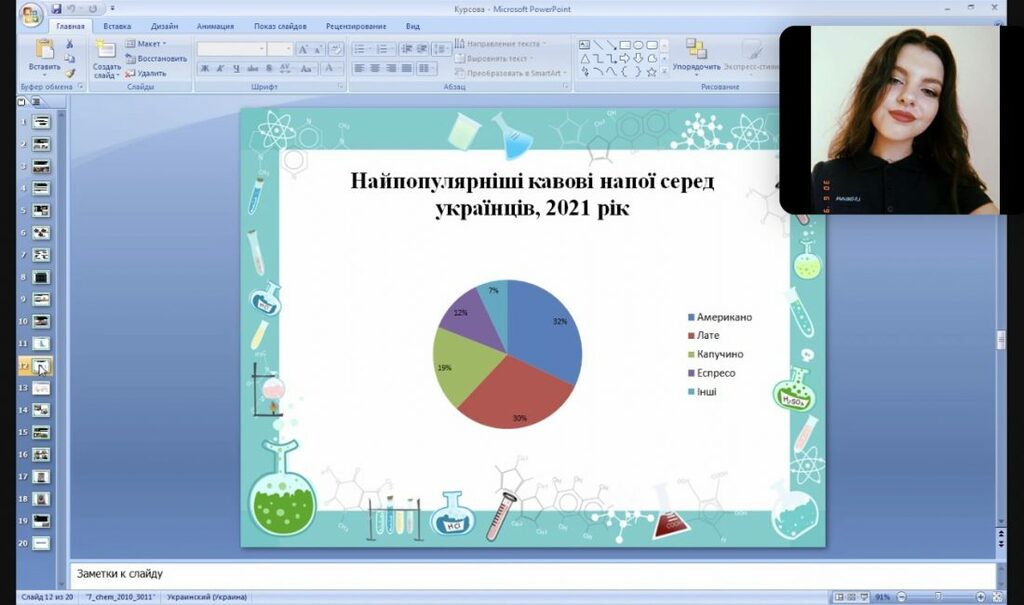Toggle bold formatting
This screenshot has height=605, width=1024.
205,69
